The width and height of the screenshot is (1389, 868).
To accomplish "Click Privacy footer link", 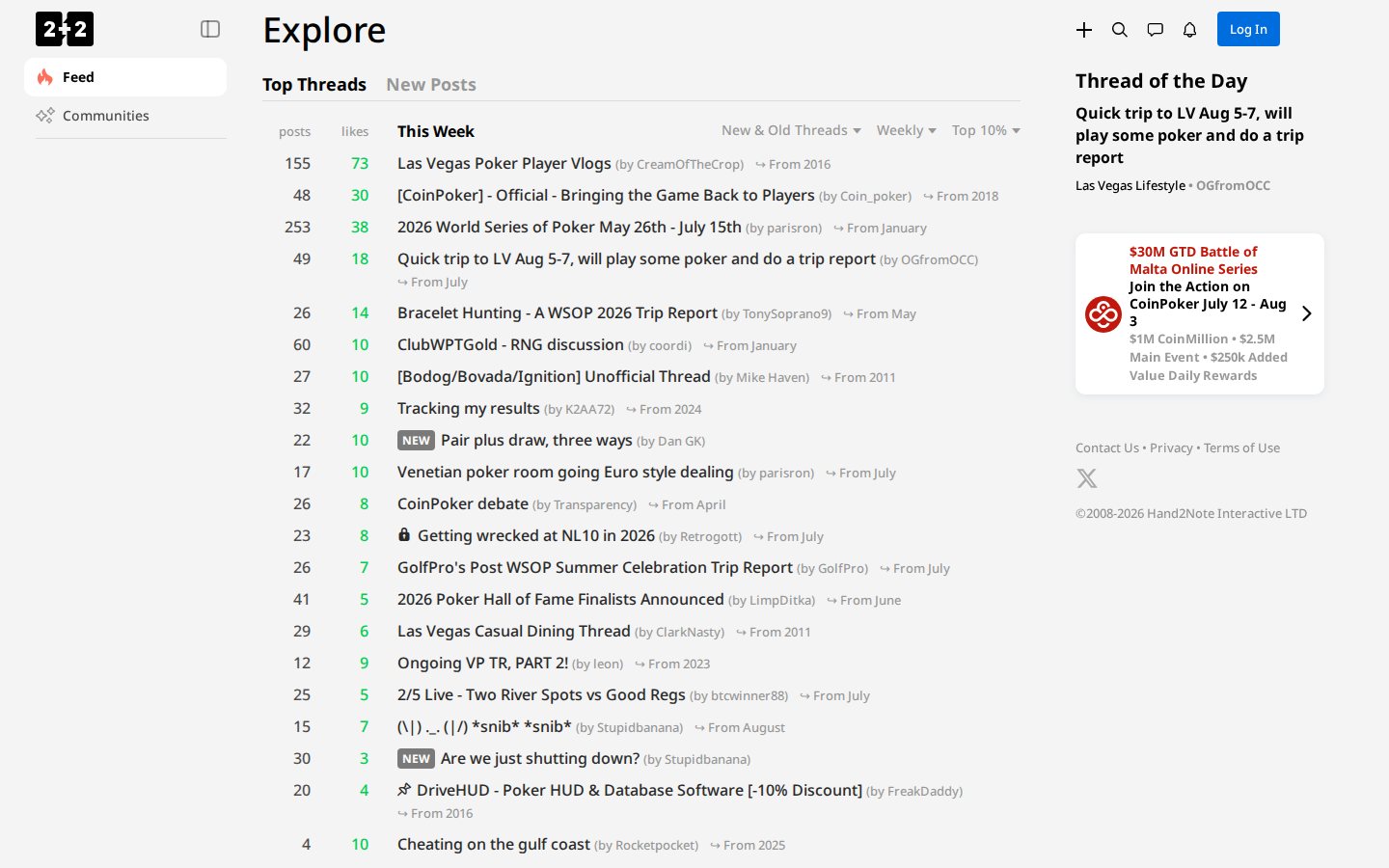I will [1171, 448].
